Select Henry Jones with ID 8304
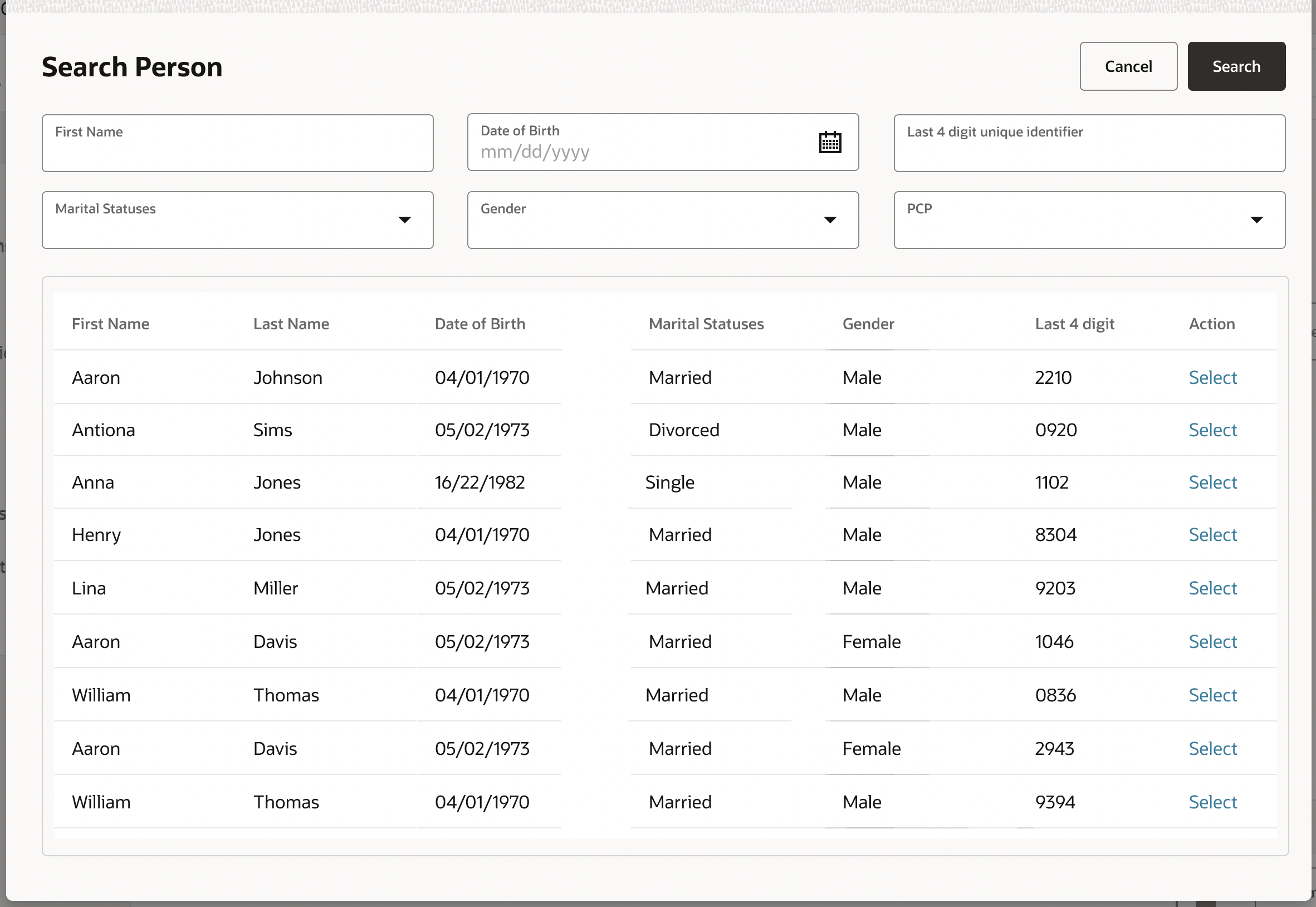 1212,535
